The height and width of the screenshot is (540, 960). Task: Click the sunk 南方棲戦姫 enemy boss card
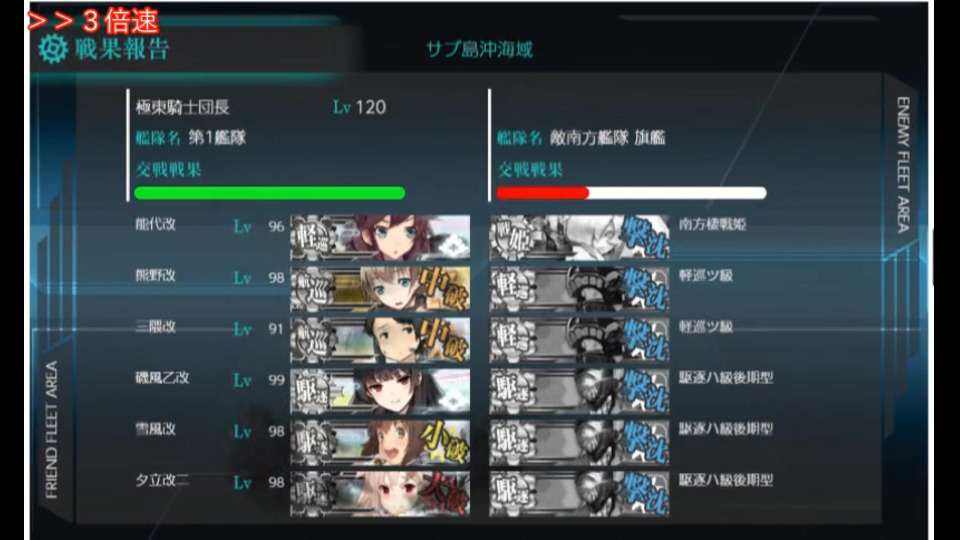579,238
